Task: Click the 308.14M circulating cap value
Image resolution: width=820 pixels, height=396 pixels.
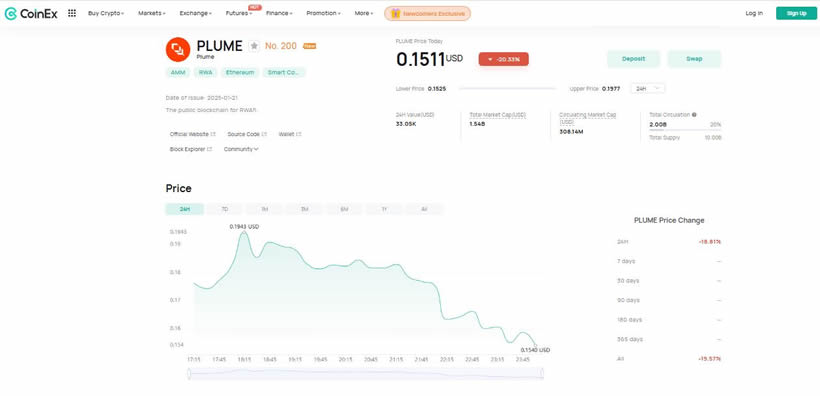Action: (x=571, y=131)
